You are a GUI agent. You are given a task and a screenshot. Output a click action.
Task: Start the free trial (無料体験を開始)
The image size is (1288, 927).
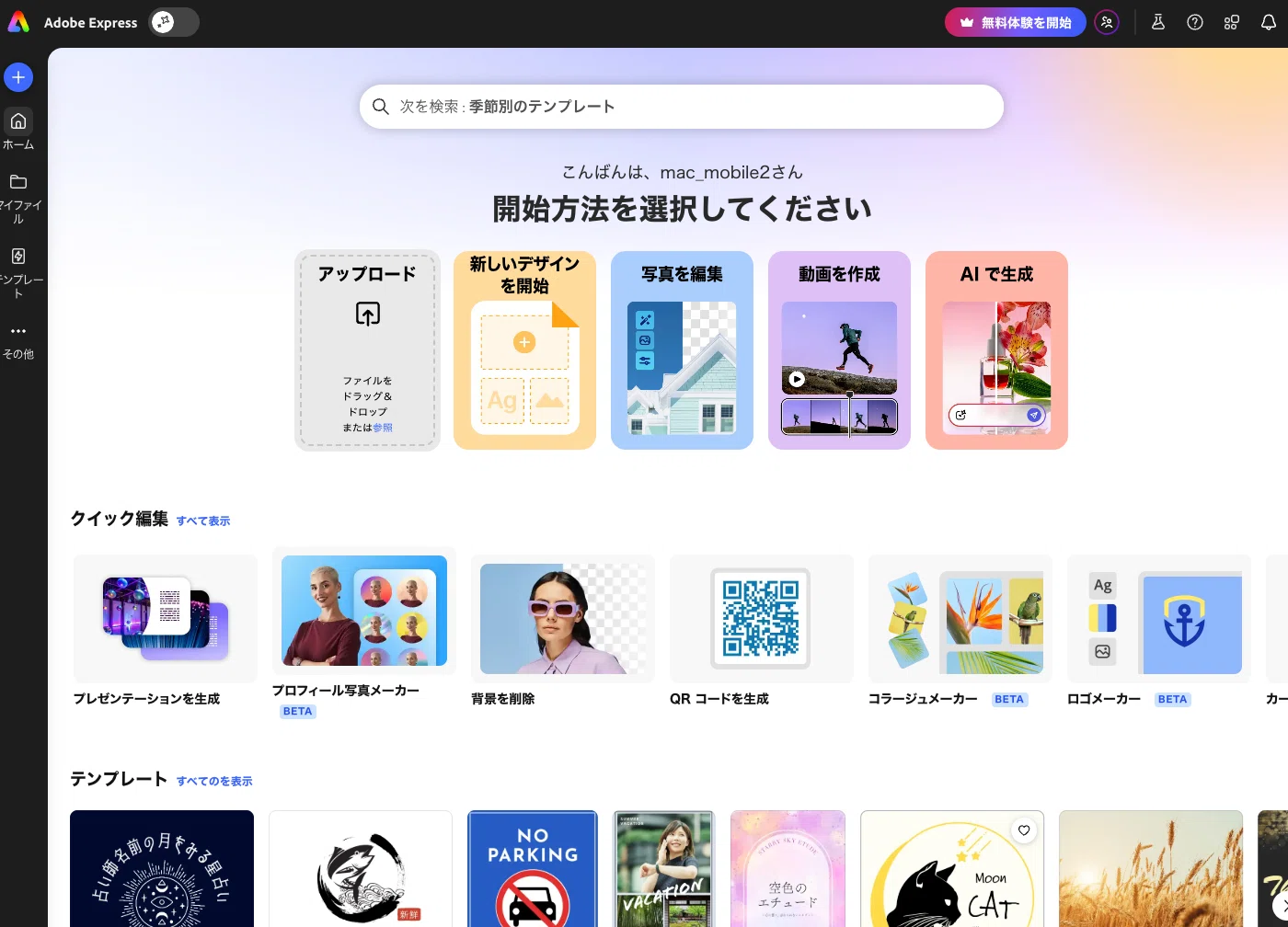tap(1016, 23)
